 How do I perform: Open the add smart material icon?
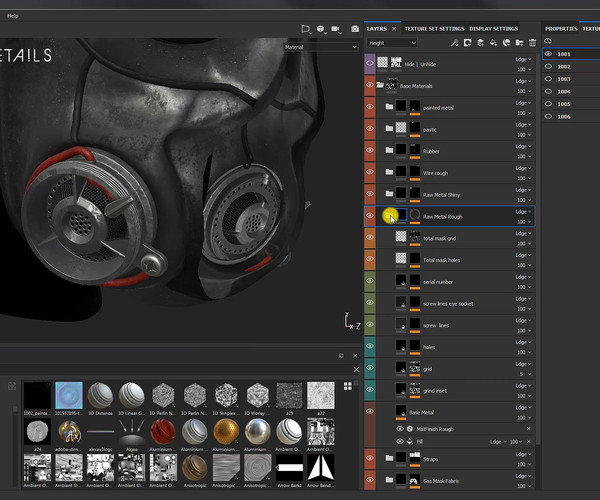pos(506,43)
